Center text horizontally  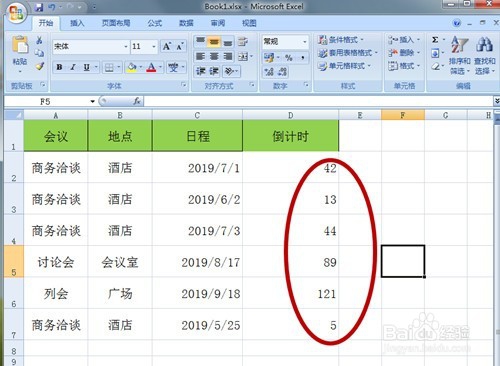click(214, 56)
